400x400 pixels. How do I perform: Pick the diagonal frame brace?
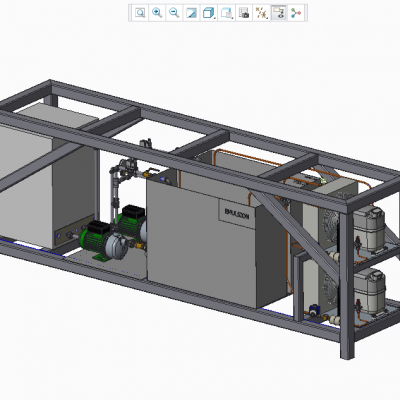[294, 232]
